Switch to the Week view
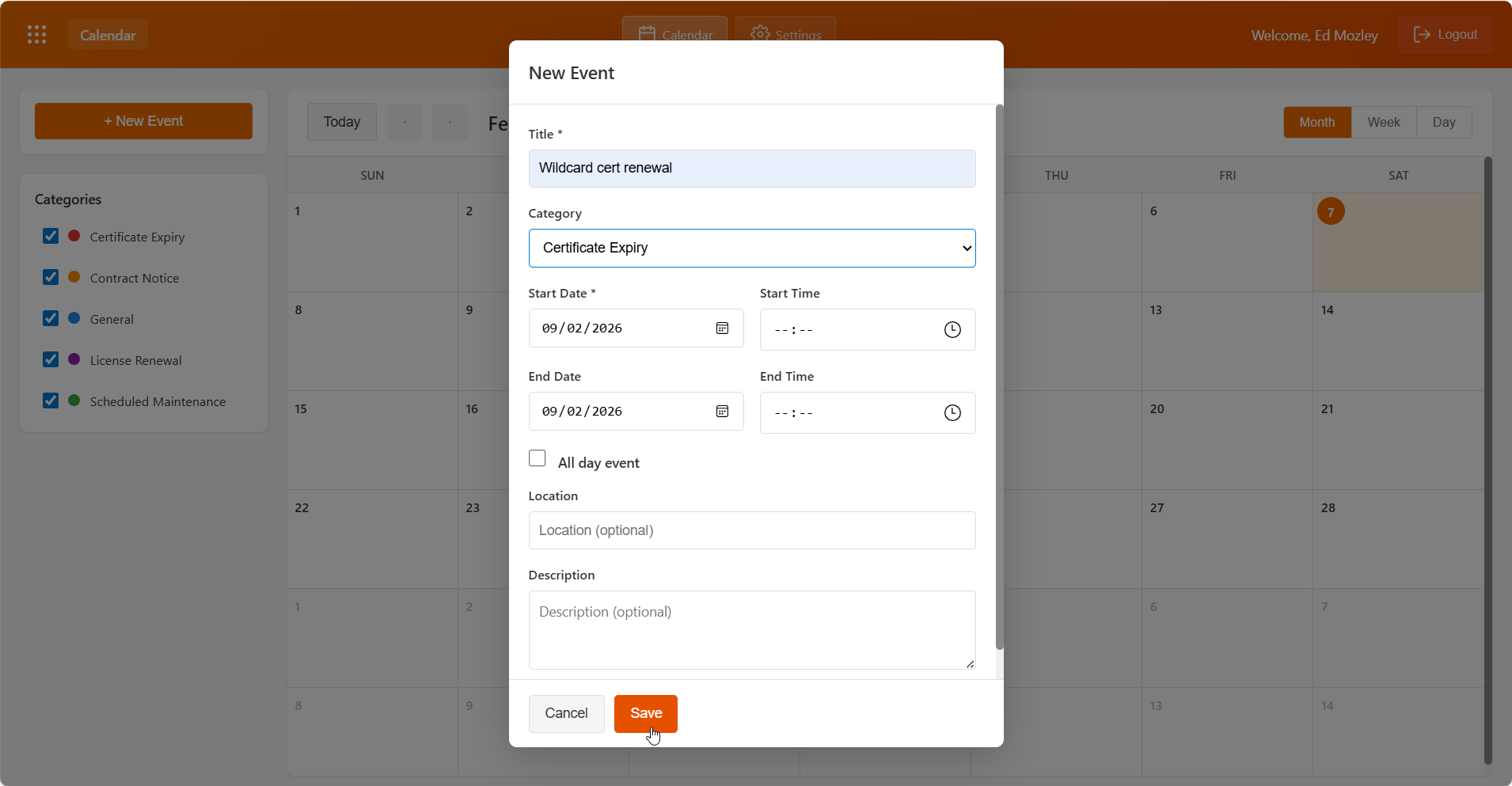This screenshot has width=1512, height=786. click(x=1384, y=122)
